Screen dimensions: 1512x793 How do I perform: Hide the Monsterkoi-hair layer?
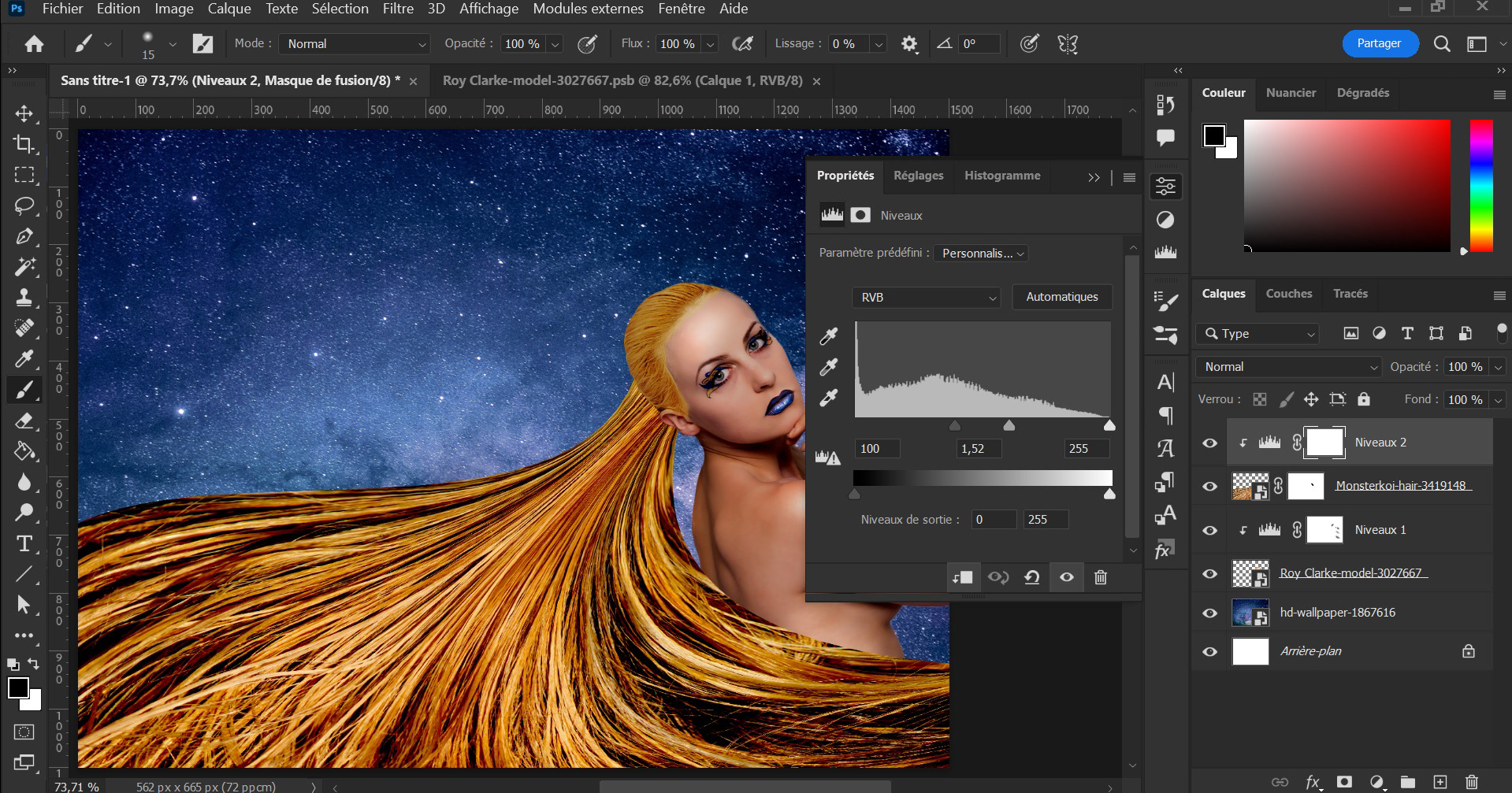click(x=1209, y=487)
